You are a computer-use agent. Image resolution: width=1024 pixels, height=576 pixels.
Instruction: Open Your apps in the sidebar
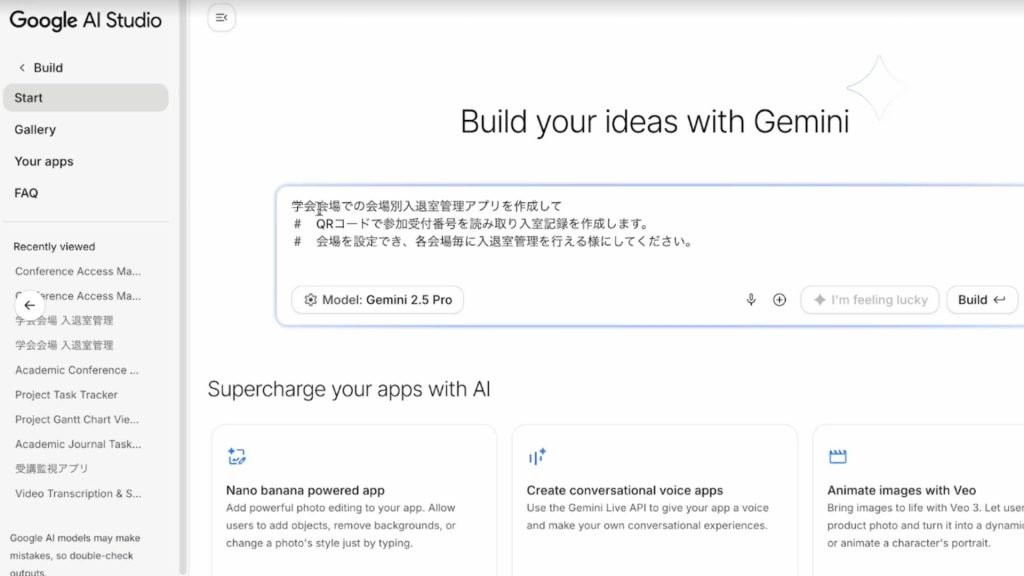(x=44, y=162)
